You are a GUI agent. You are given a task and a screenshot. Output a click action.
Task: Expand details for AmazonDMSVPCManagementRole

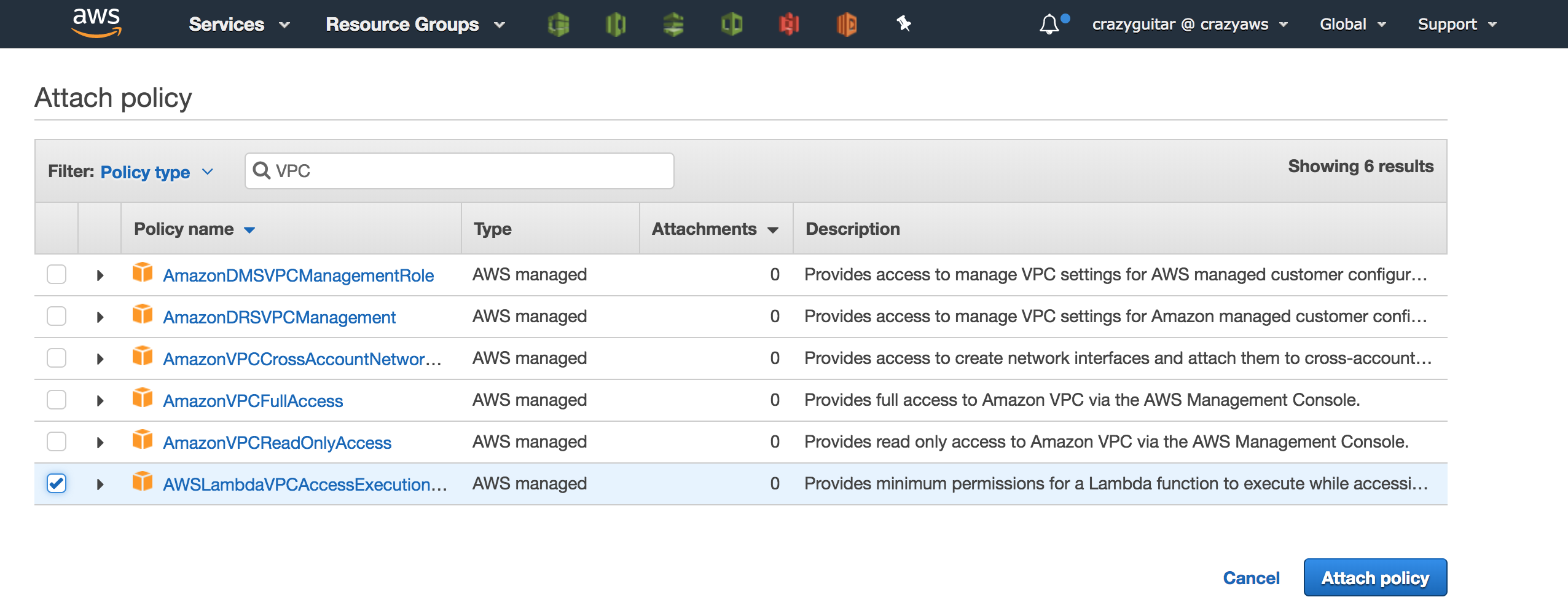100,274
